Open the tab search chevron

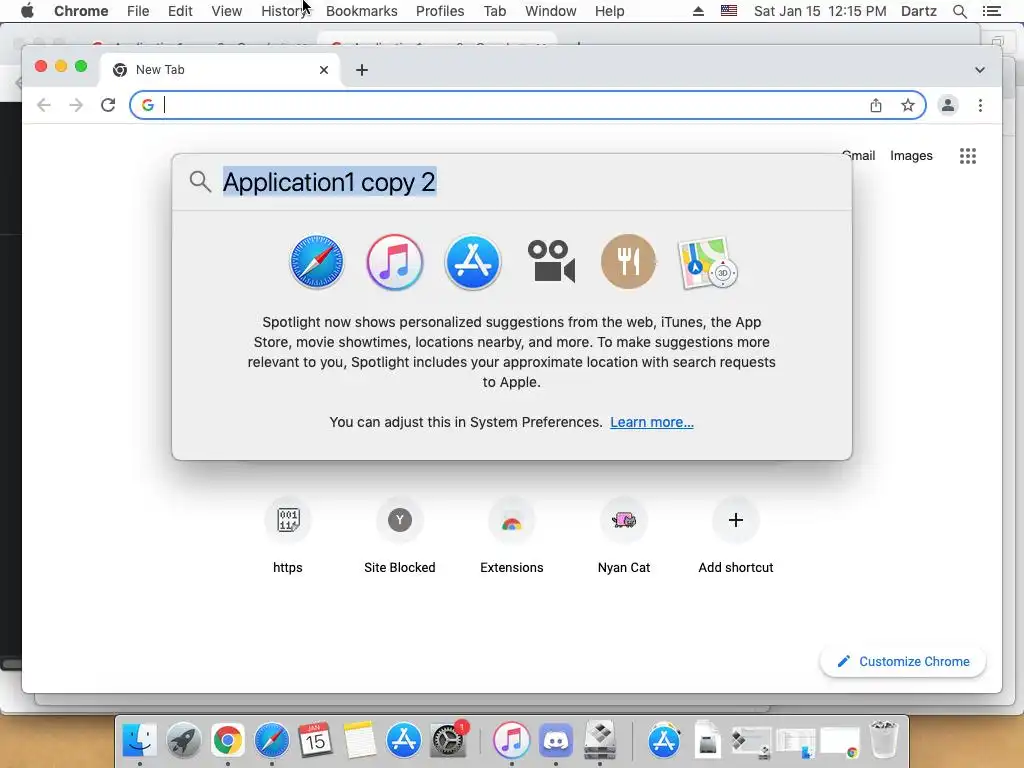pyautogui.click(x=980, y=70)
